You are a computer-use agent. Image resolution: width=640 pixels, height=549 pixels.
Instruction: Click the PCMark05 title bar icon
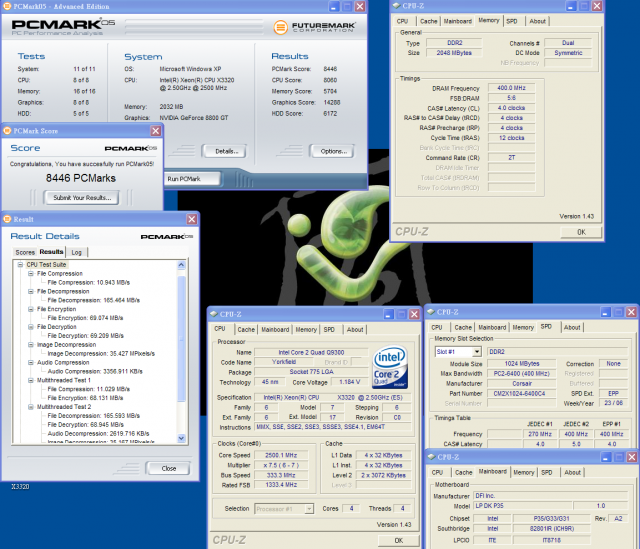pyautogui.click(x=7, y=6)
